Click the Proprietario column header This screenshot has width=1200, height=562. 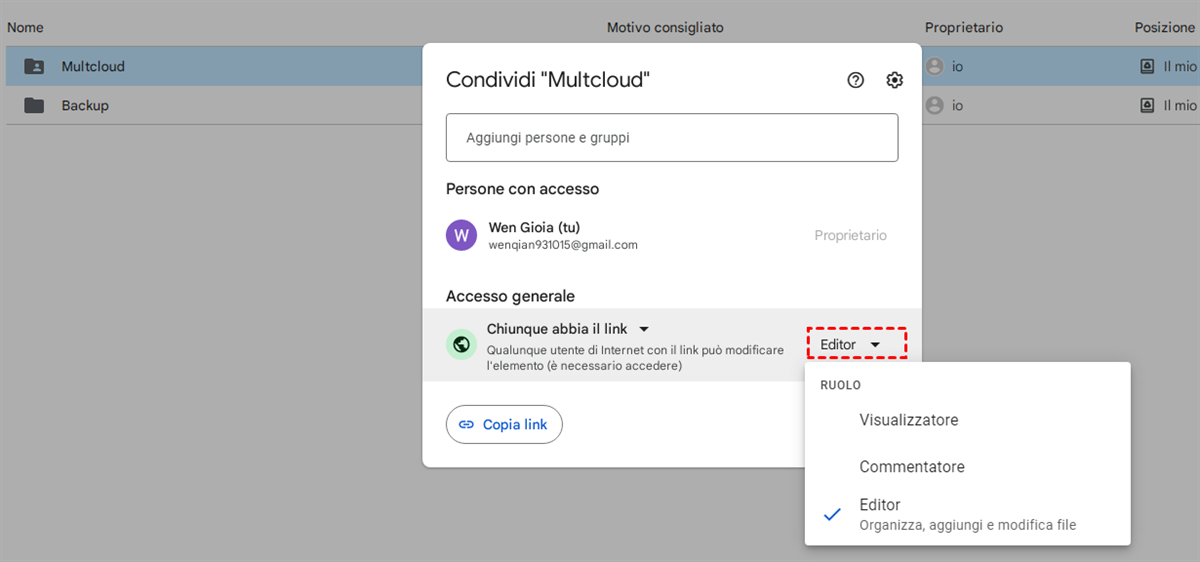(963, 28)
